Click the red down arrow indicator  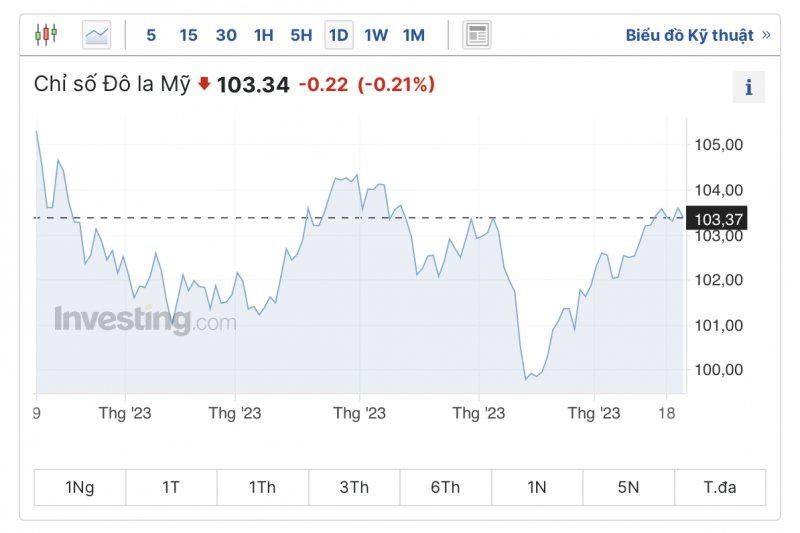point(204,83)
